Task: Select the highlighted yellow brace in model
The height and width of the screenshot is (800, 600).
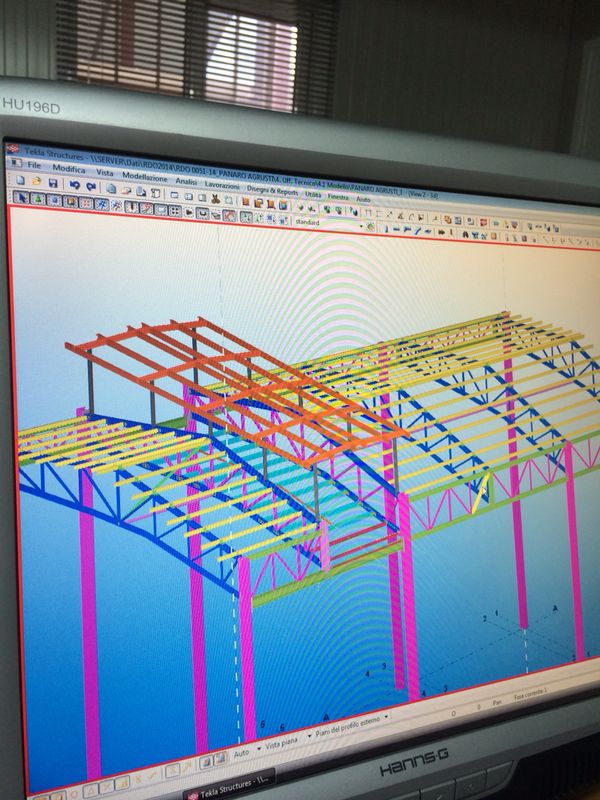Action: pos(480,492)
